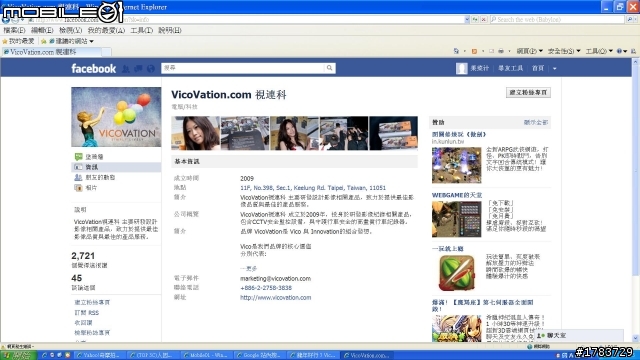Open the View menu in Internet Explorer
Image resolution: width=640 pixels, height=360 pixels.
click(70, 30)
